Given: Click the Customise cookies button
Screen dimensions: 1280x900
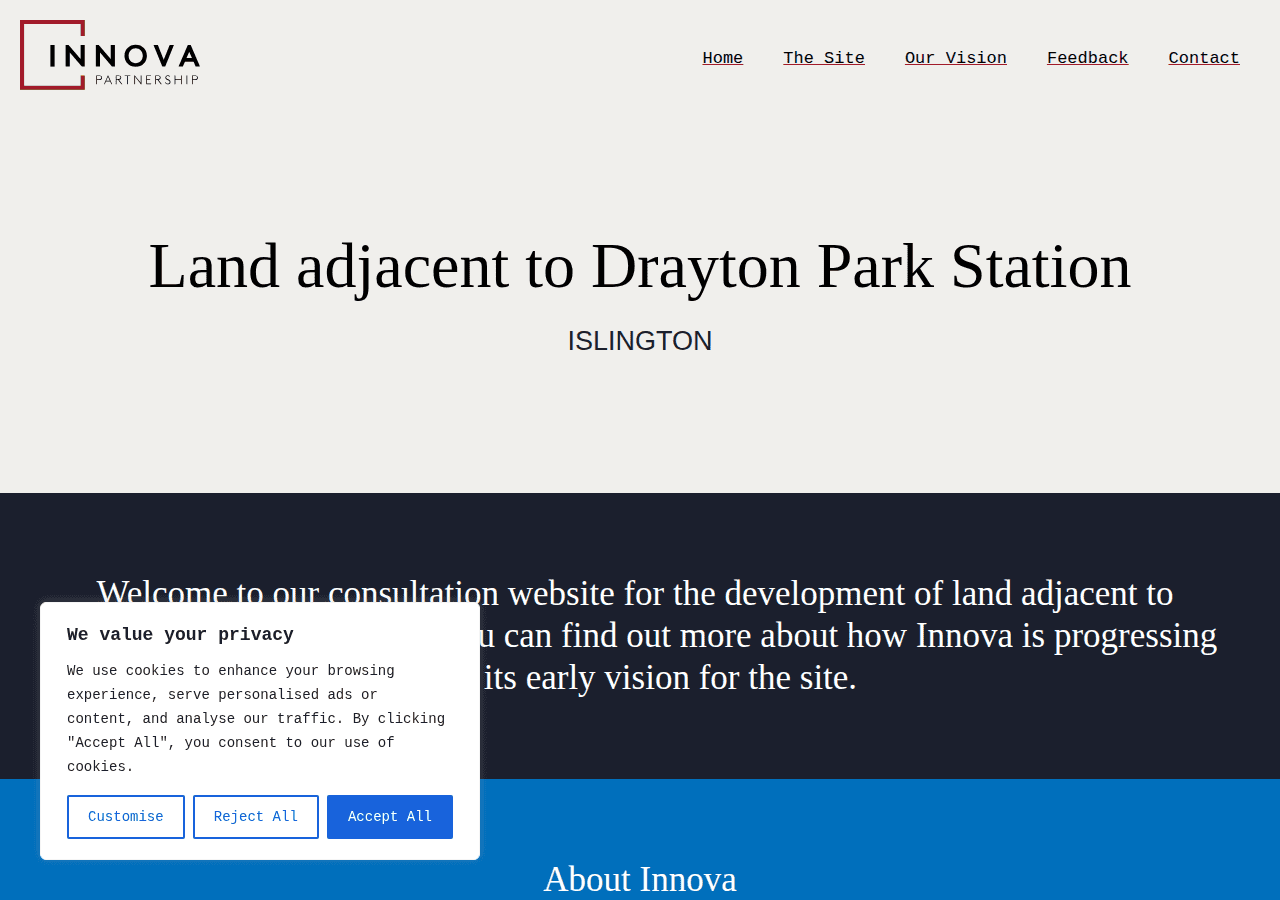Looking at the screenshot, I should point(126,817).
